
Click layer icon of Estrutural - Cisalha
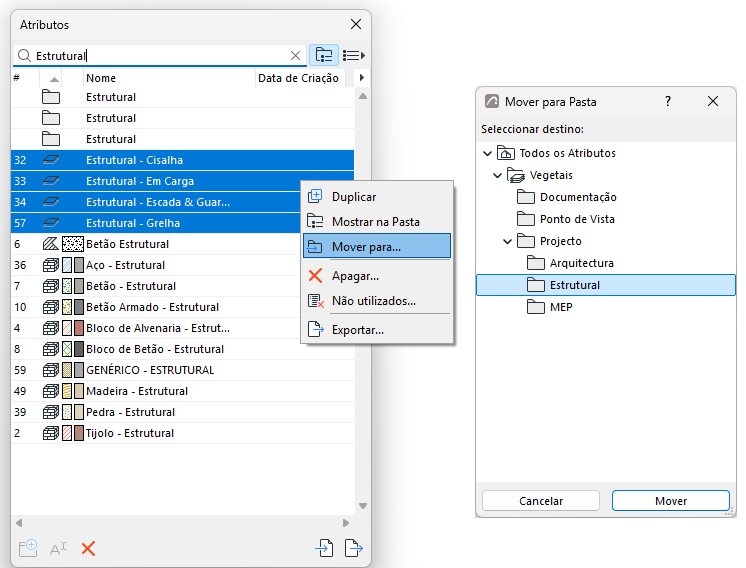51,160
